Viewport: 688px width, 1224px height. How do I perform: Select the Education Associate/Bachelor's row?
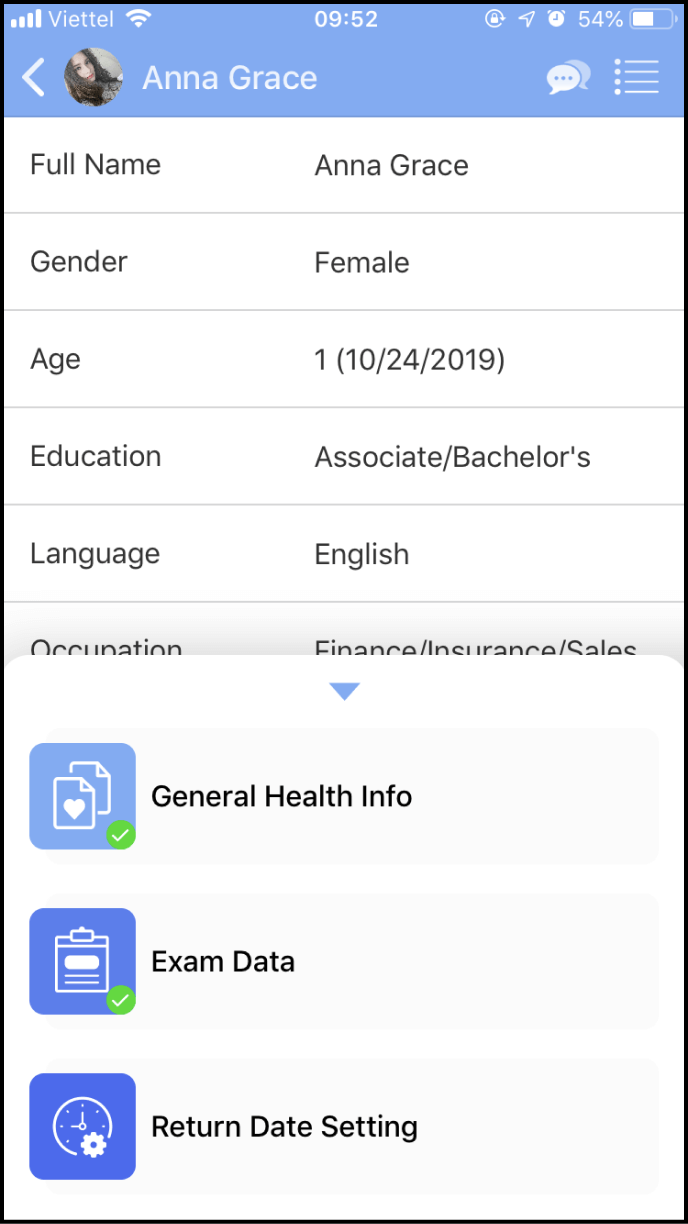click(x=344, y=457)
